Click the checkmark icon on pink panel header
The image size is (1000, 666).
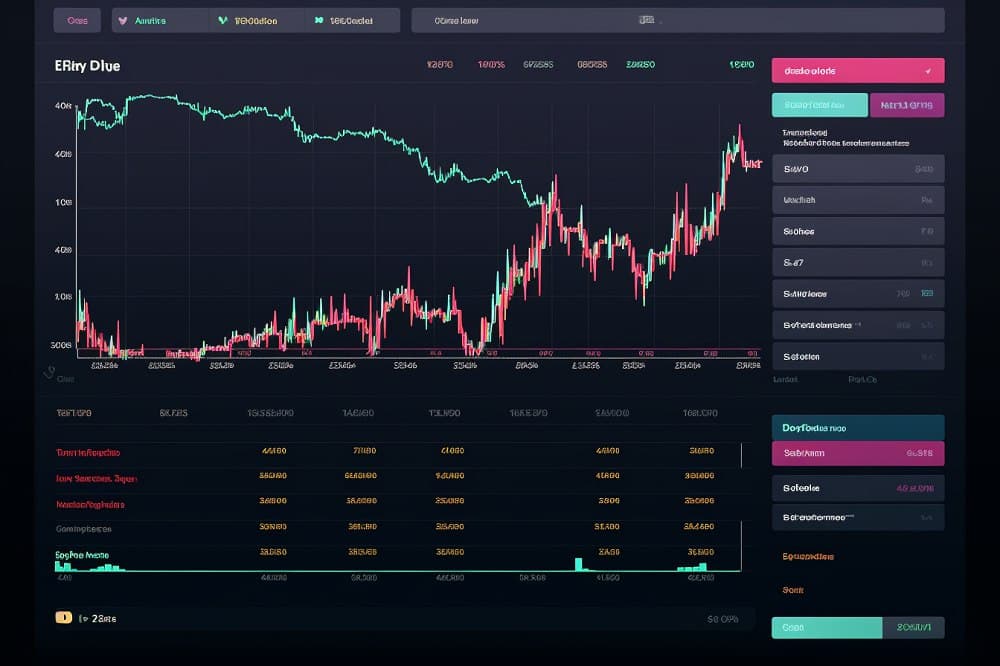point(928,71)
